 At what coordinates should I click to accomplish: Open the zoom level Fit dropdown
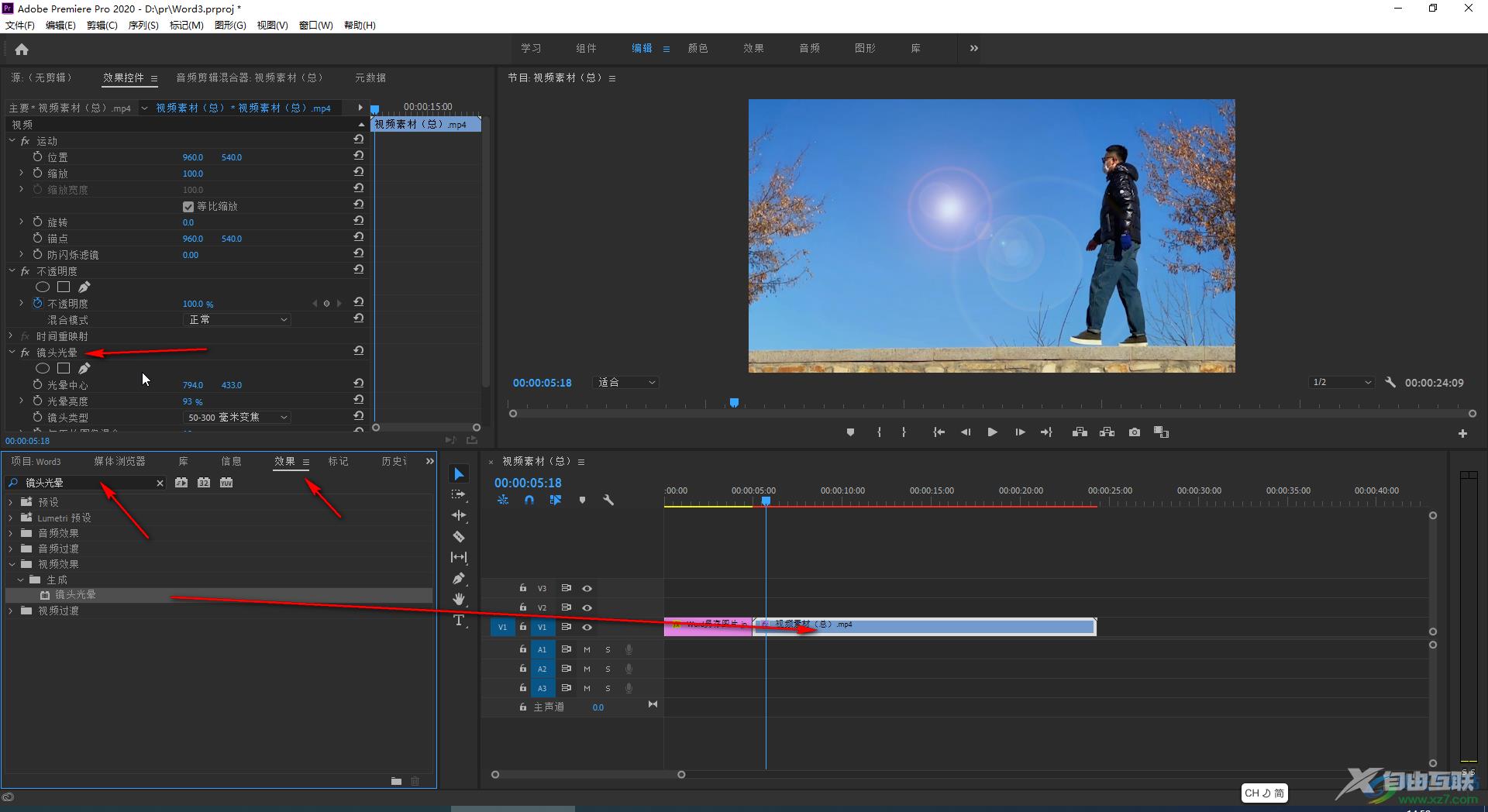[x=626, y=383]
